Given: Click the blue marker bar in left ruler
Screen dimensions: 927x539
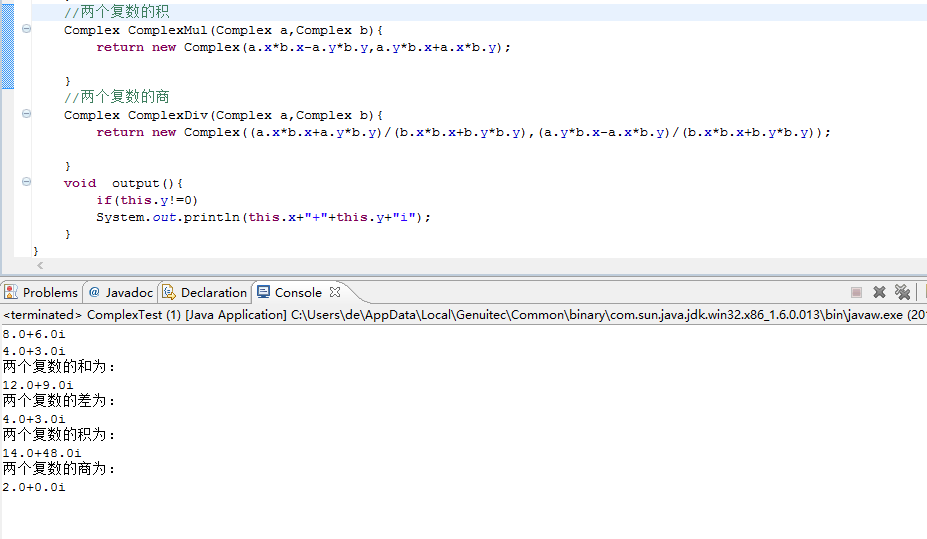Looking at the screenshot, I should [8, 46].
